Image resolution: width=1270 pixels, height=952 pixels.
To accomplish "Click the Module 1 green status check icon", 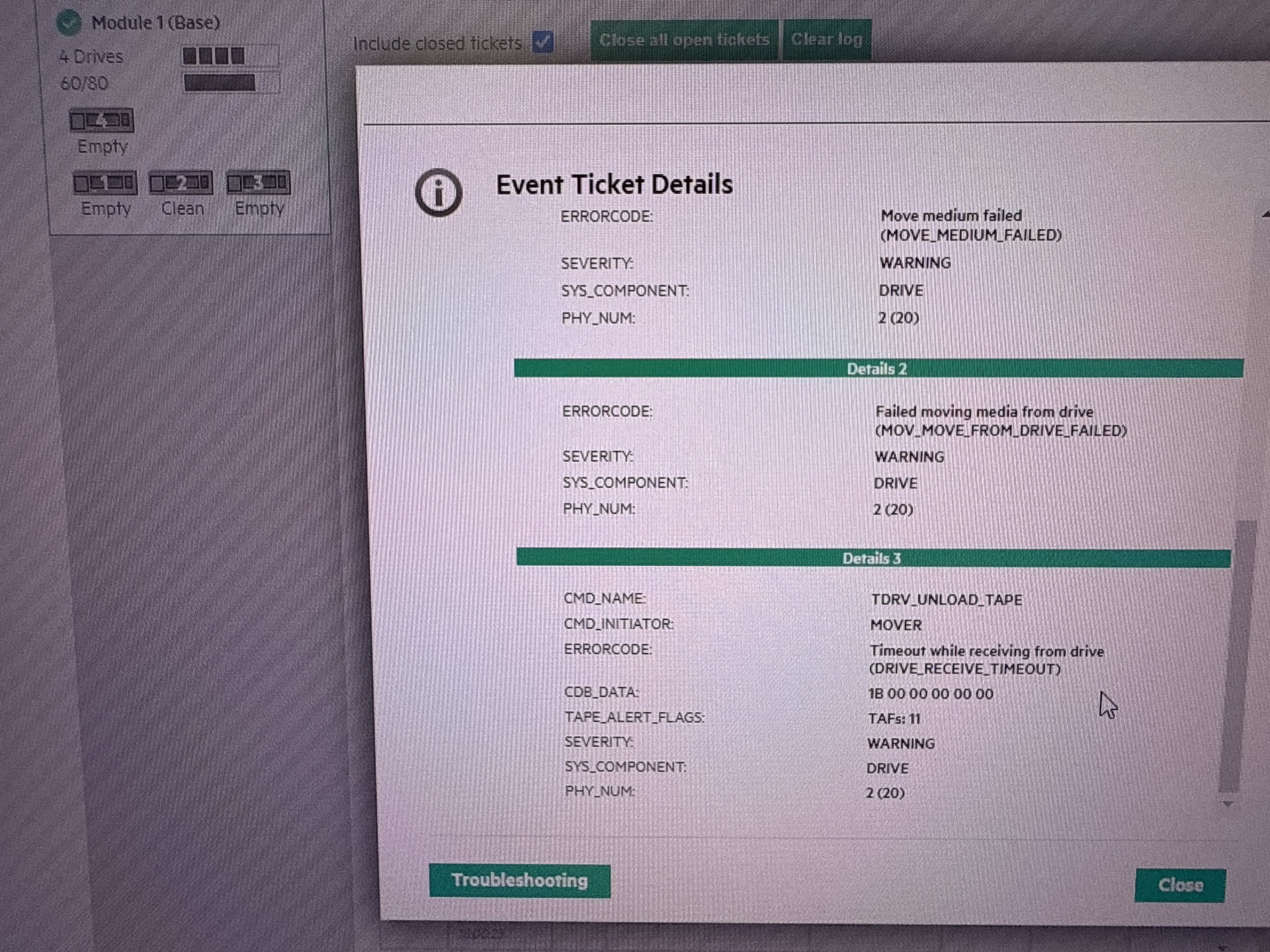I will click(x=69, y=23).
